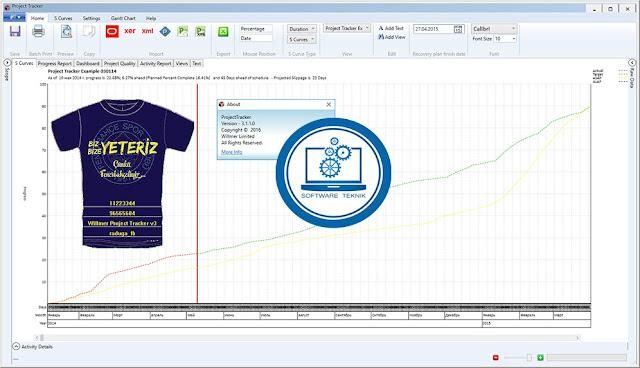Click the Copy pages icon

[89, 31]
